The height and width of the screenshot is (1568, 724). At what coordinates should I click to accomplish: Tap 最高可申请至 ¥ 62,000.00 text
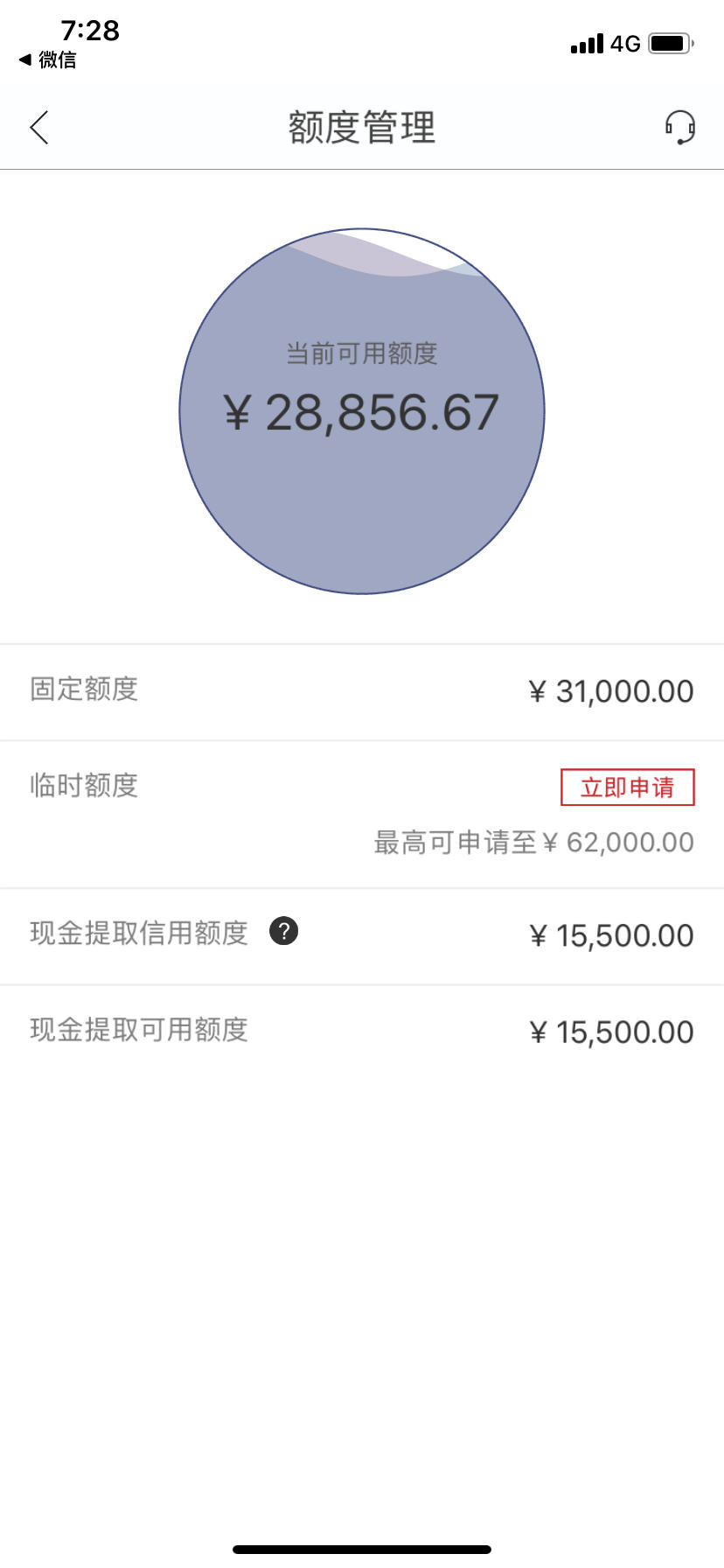point(534,843)
